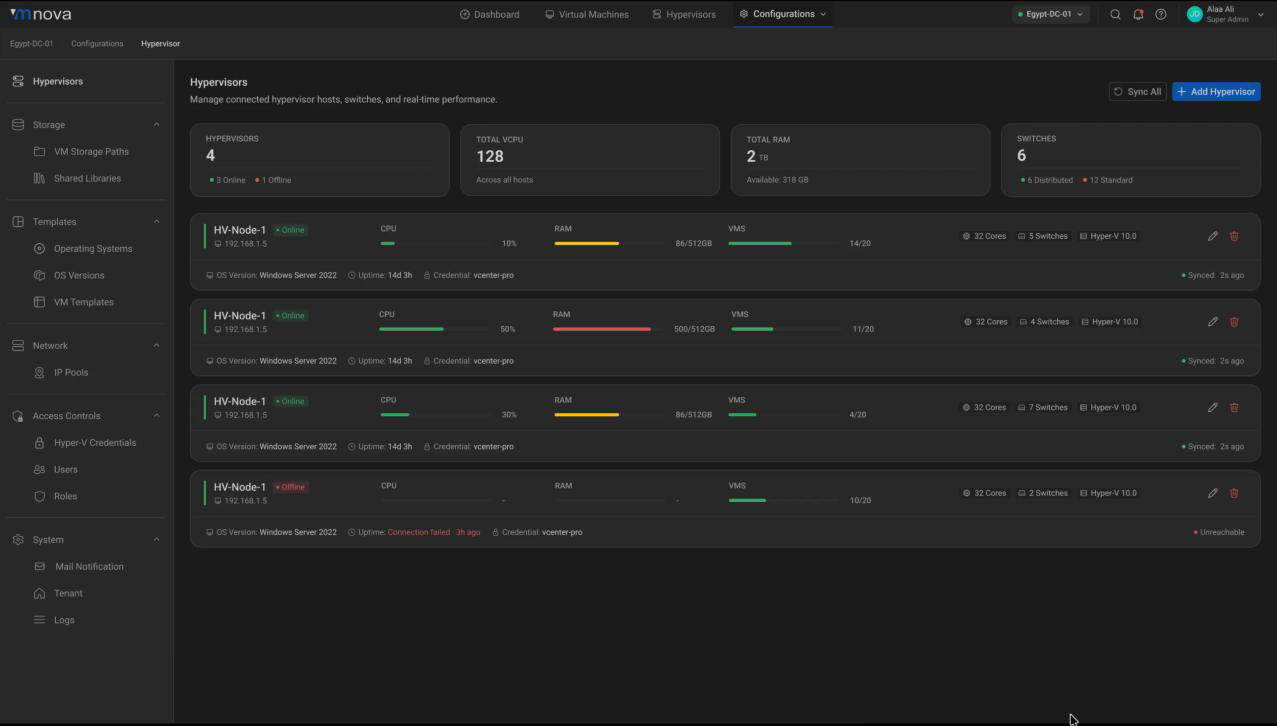Edit the Offline hypervisor row
1277x726 pixels.
coord(1212,493)
